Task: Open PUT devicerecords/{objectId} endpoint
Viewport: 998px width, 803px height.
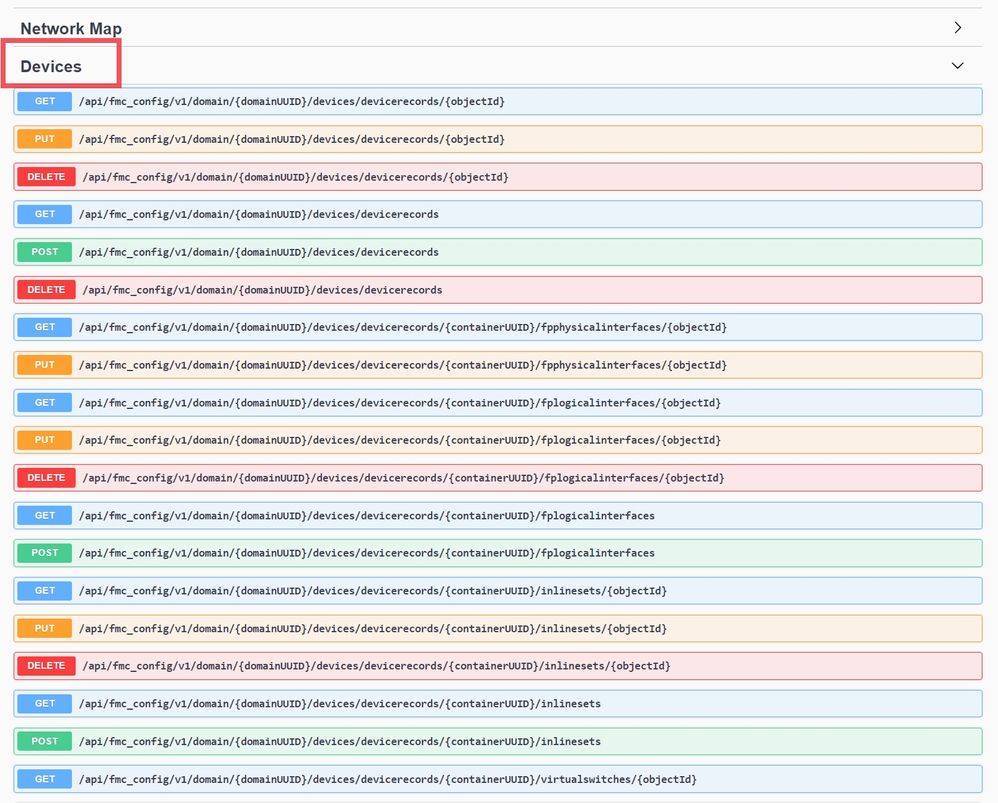Action: click(x=498, y=139)
